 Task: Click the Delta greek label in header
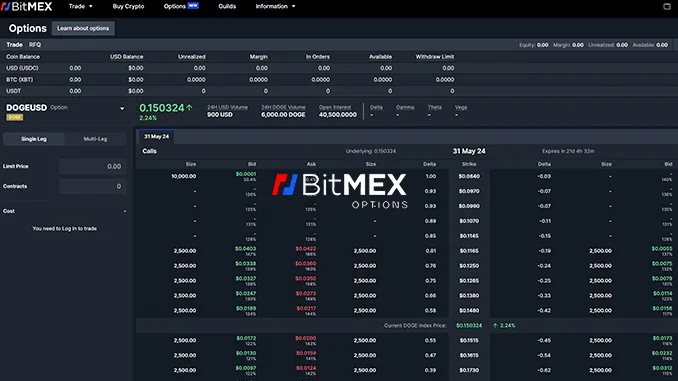[376, 107]
